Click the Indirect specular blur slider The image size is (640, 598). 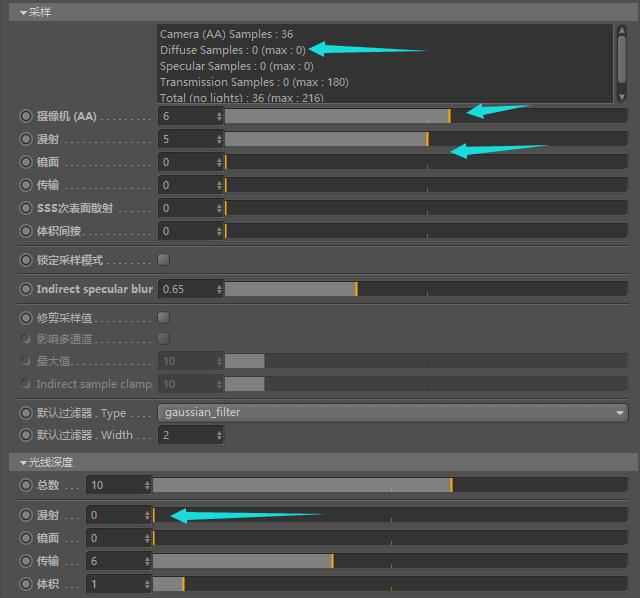coord(425,289)
